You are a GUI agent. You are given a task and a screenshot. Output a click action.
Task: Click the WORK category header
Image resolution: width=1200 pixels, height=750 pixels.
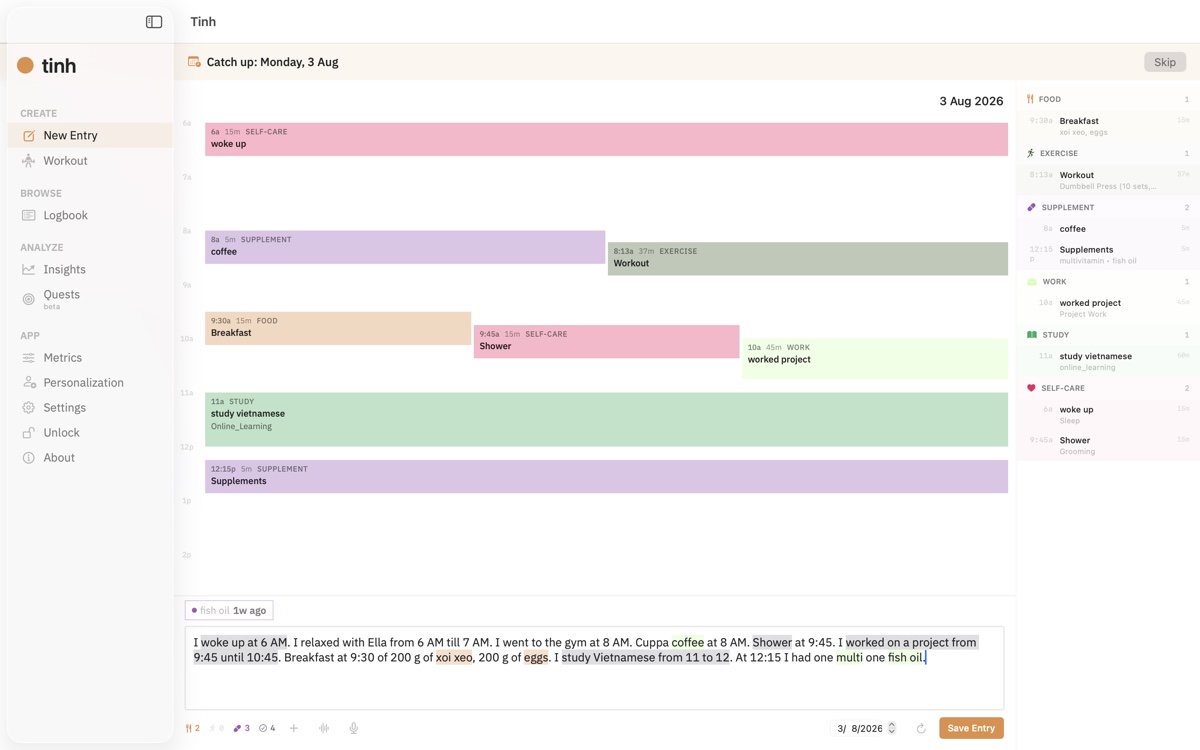[1108, 281]
